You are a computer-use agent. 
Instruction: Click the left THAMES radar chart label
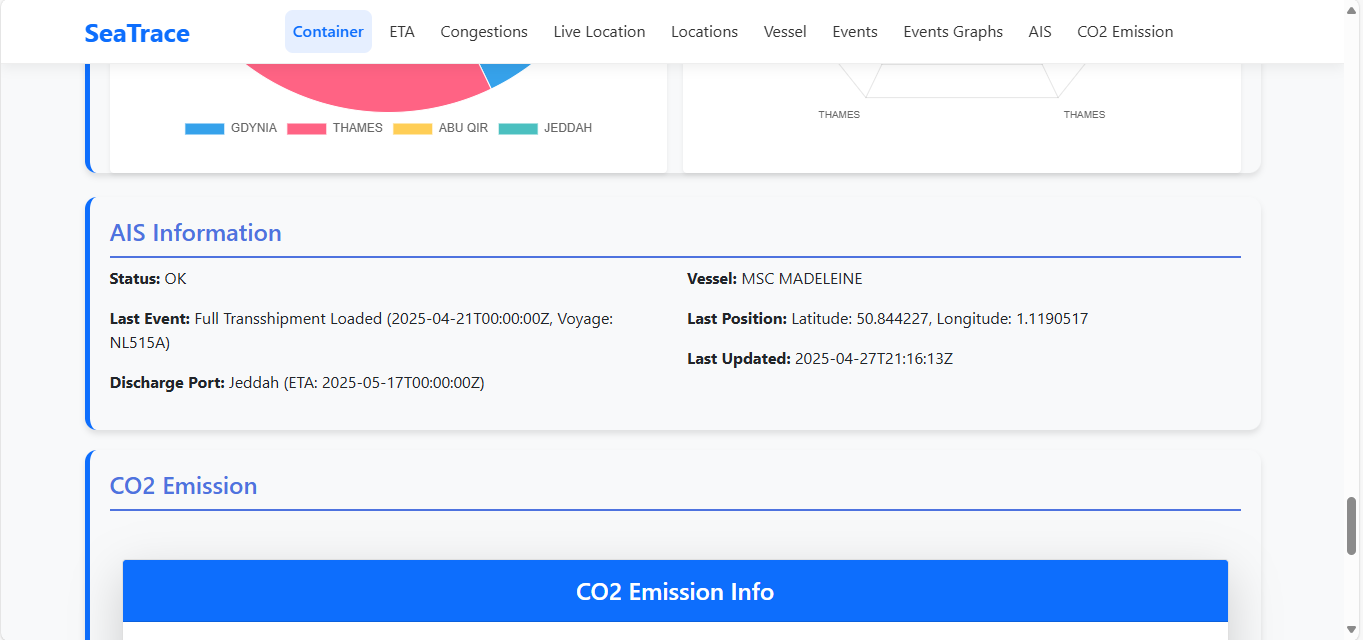[839, 115]
